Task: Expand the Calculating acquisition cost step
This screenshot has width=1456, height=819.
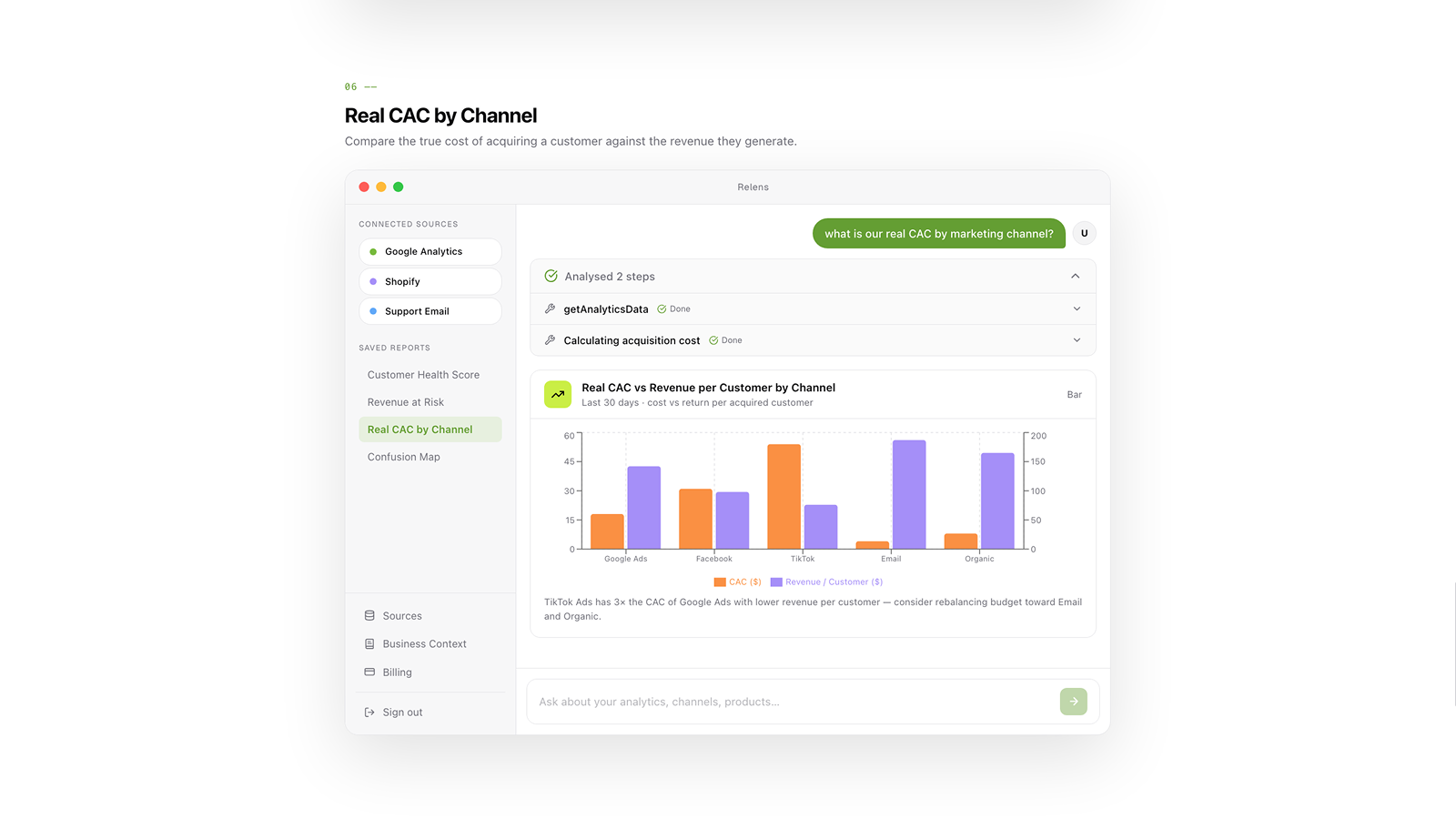Action: point(1077,340)
